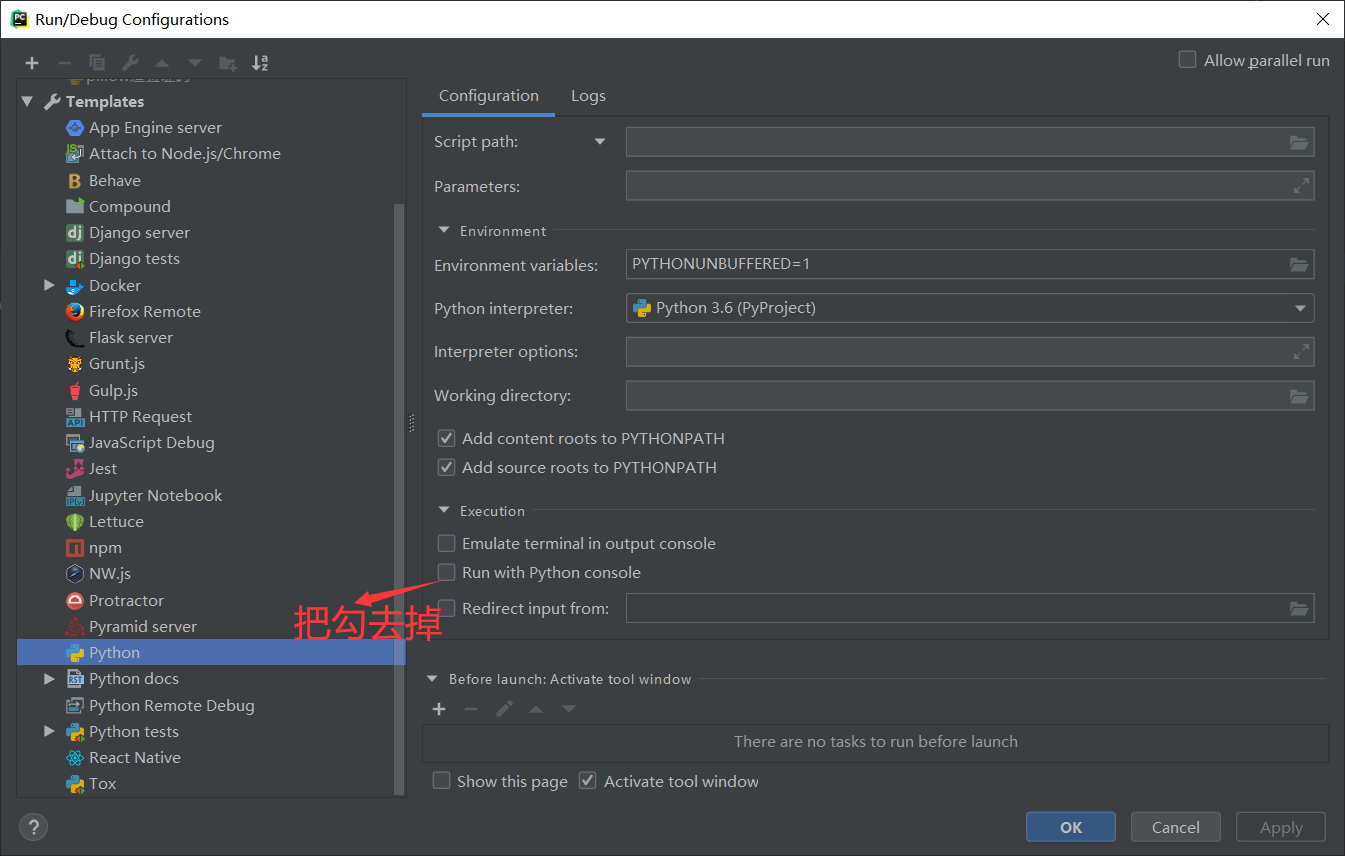1345x856 pixels.
Task: Collapse the Environment section
Action: [x=444, y=231]
